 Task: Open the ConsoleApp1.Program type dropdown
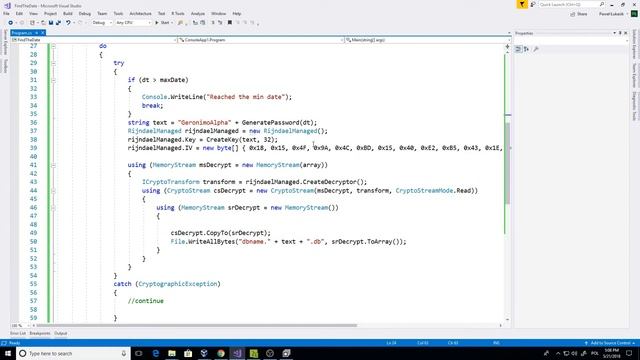pyautogui.click(x=261, y=40)
